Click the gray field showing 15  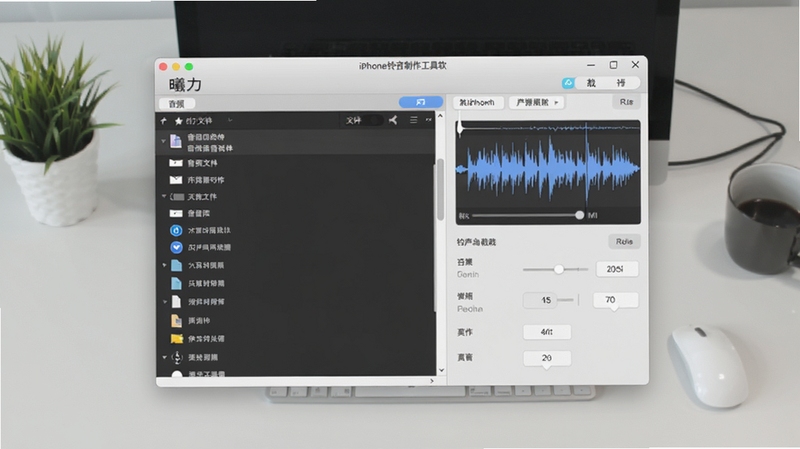(x=540, y=300)
